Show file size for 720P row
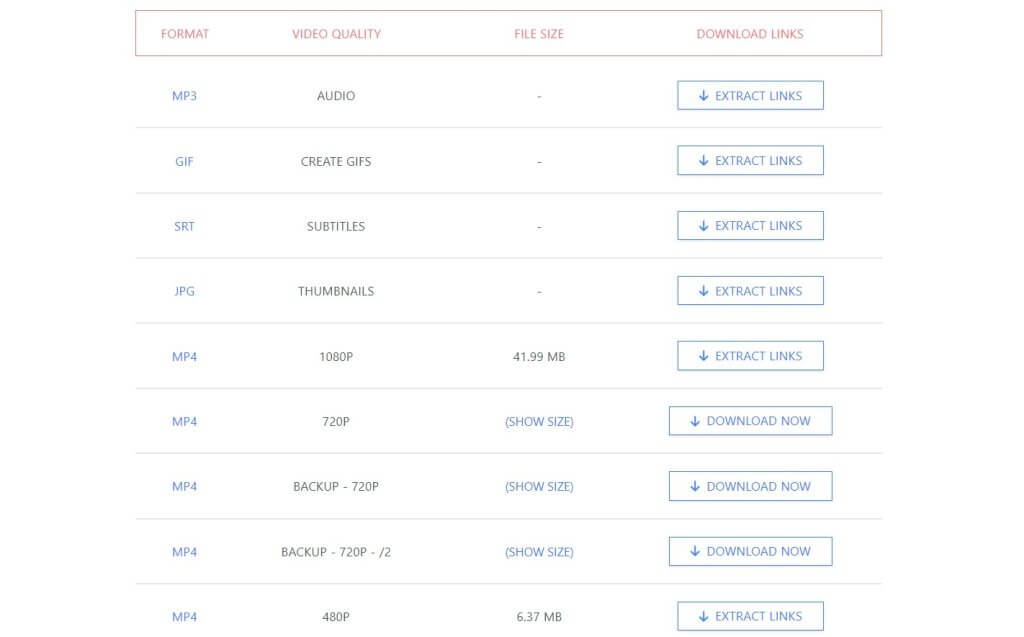Viewport: 1024px width, 637px height. [x=539, y=422]
